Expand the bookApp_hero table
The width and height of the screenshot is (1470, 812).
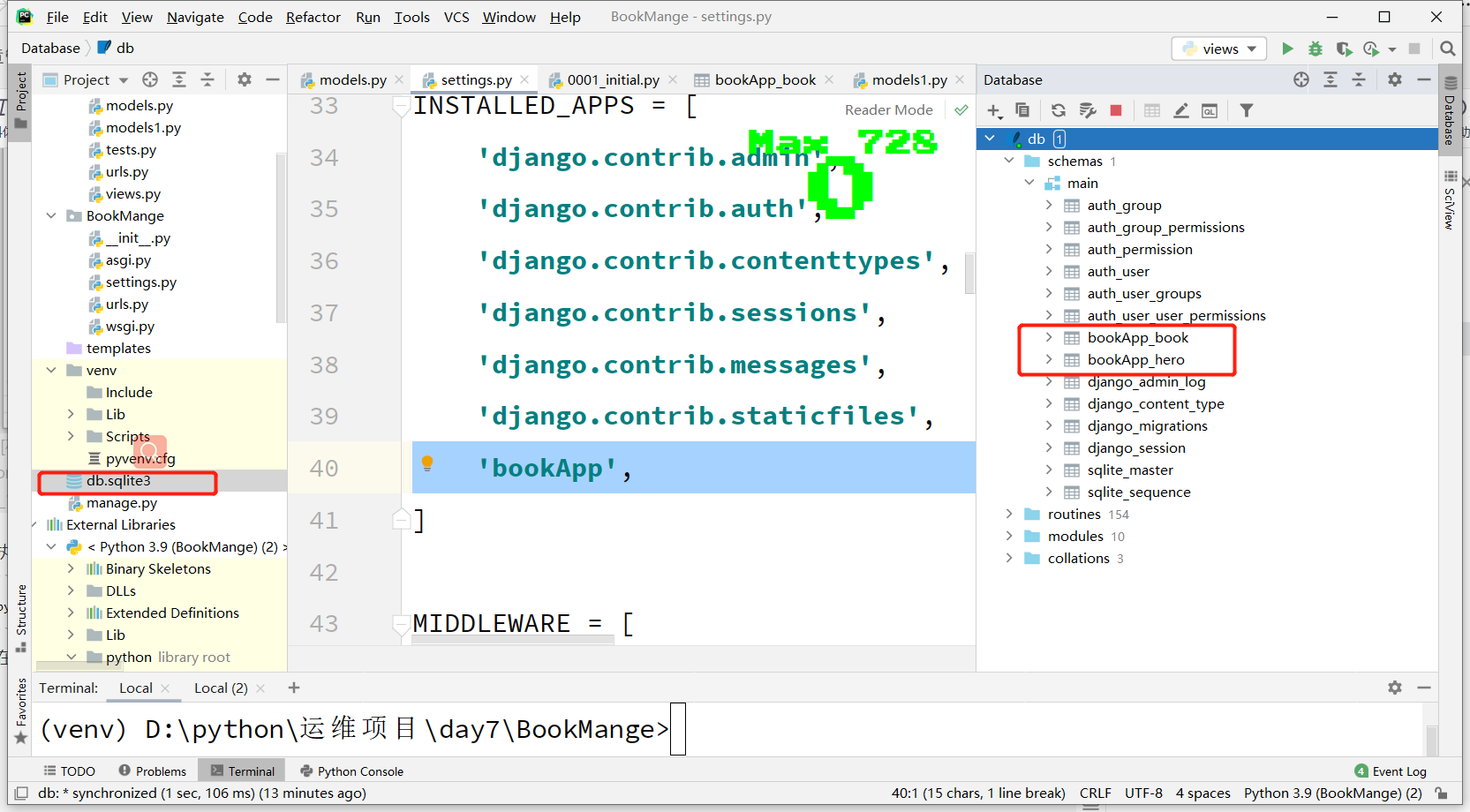click(x=1049, y=359)
